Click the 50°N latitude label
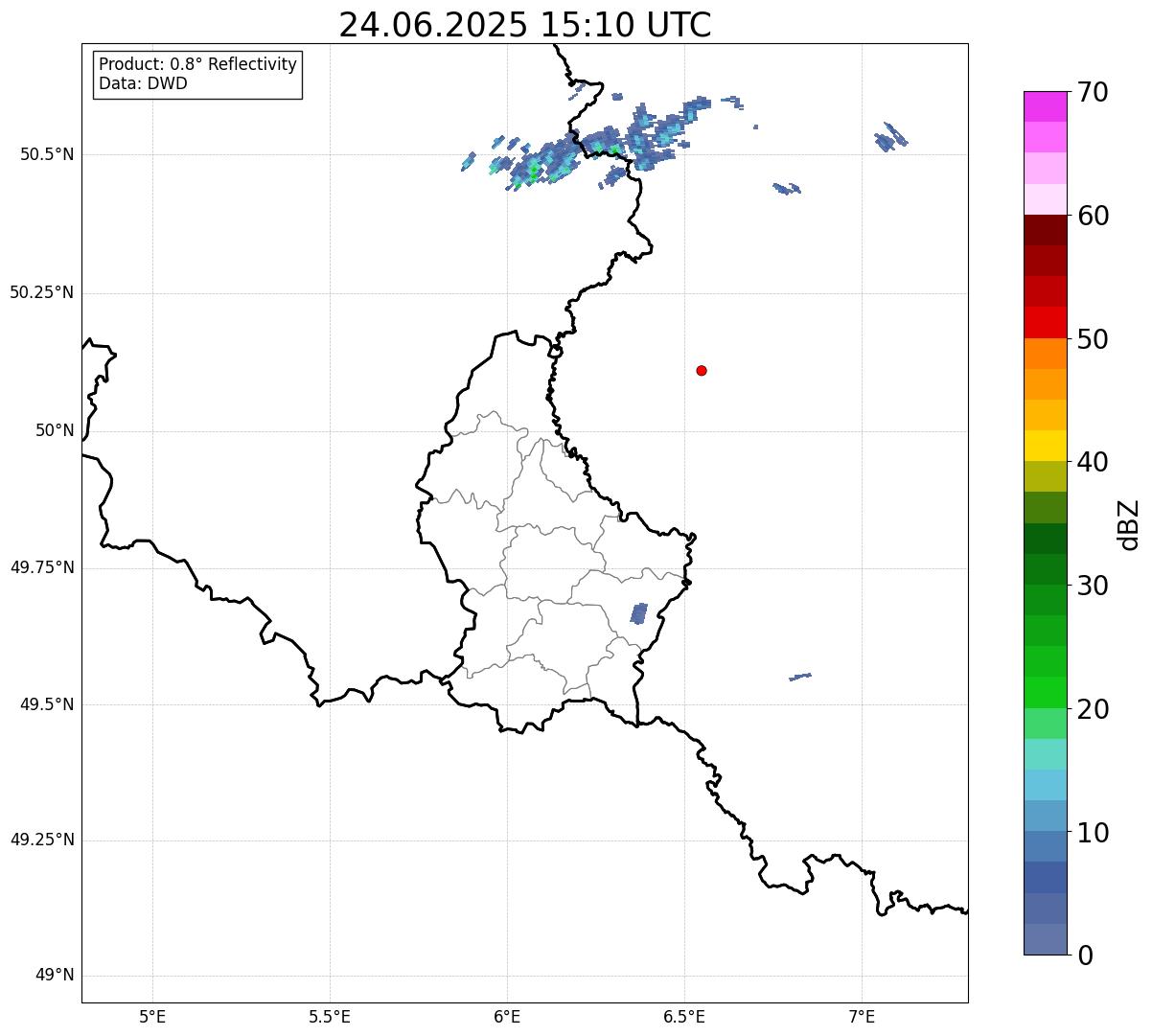This screenshot has height=1036, width=1152. [x=55, y=430]
